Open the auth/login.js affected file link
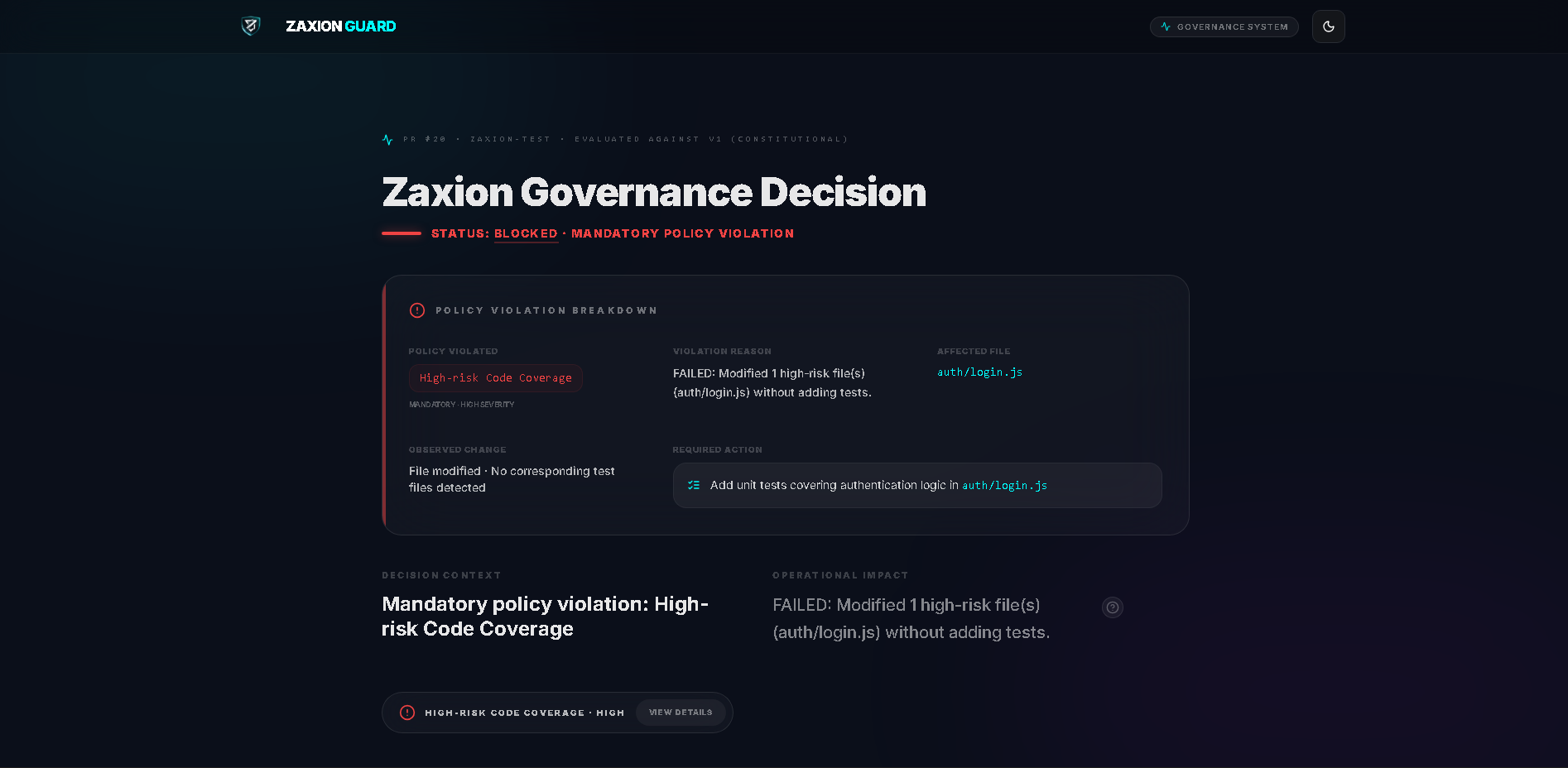This screenshot has height=768, width=1568. (x=979, y=372)
